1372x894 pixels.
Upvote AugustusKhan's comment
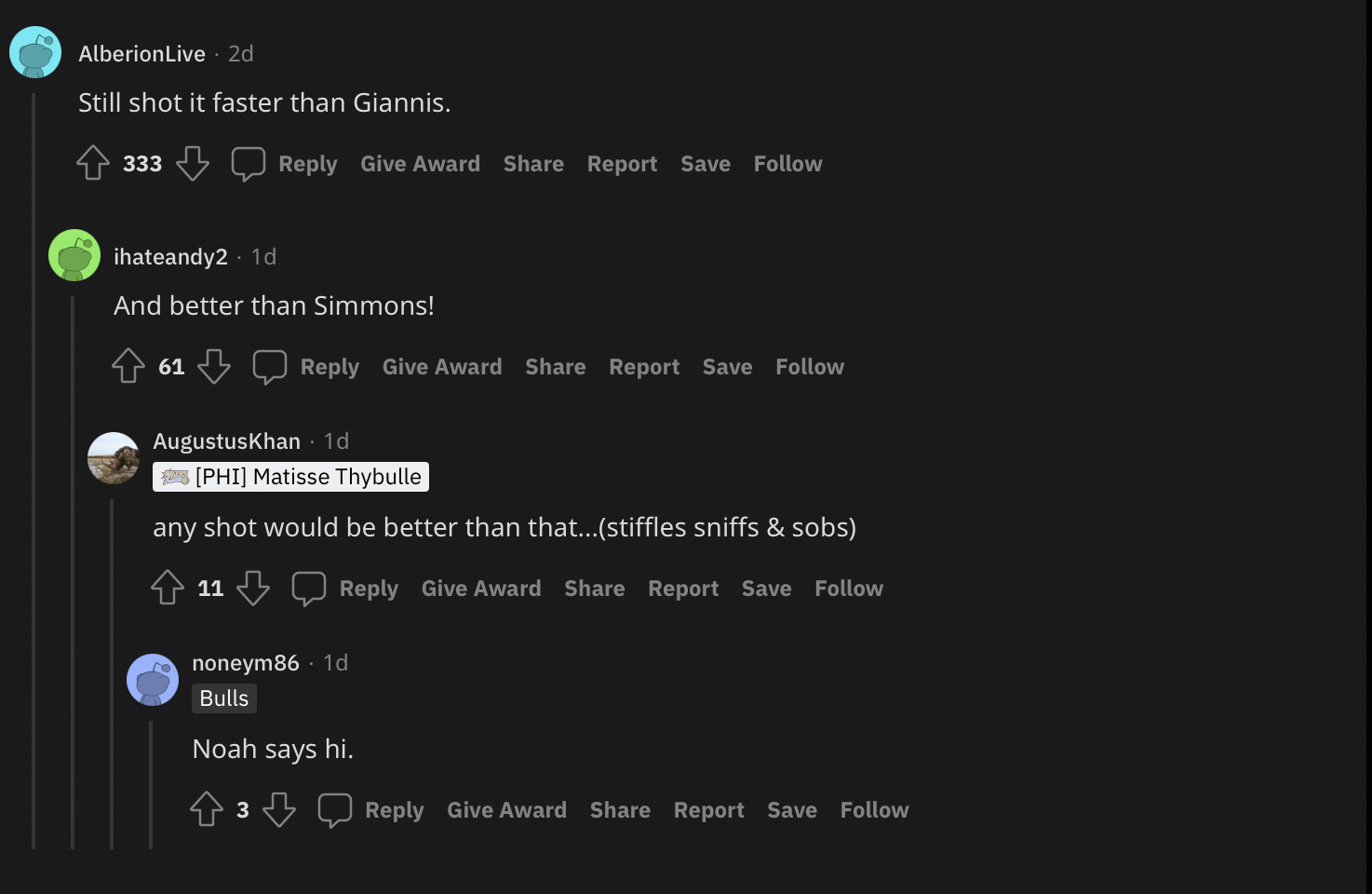click(x=168, y=589)
